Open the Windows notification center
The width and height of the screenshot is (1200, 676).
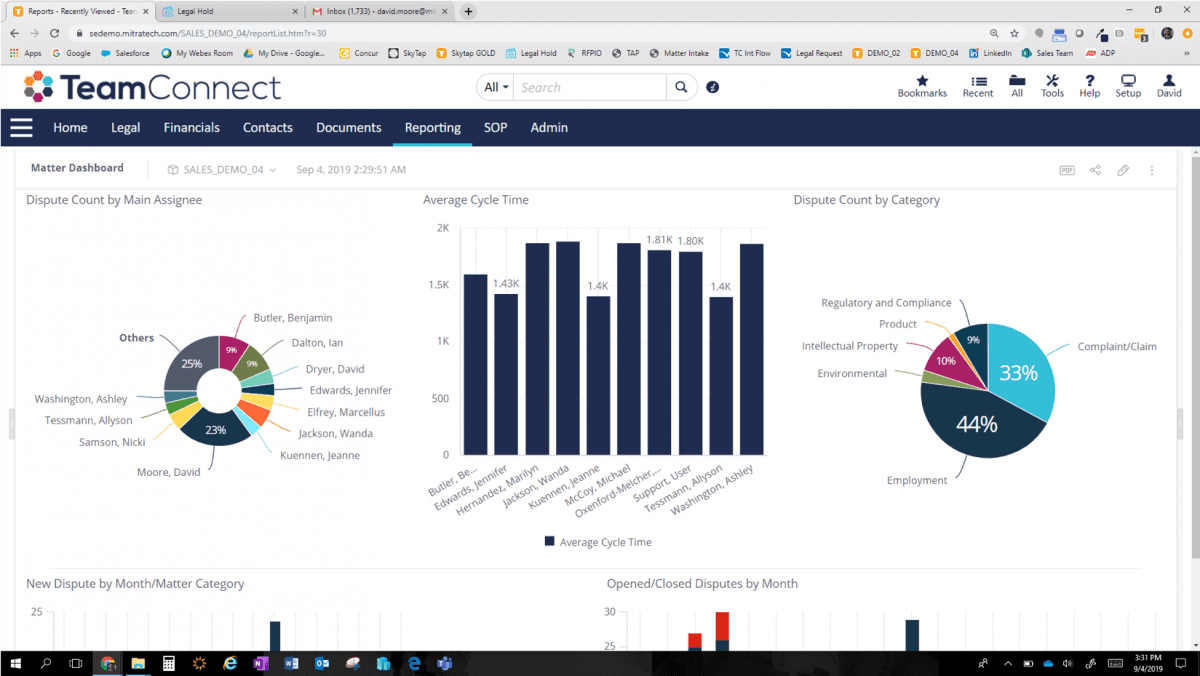coord(1181,663)
